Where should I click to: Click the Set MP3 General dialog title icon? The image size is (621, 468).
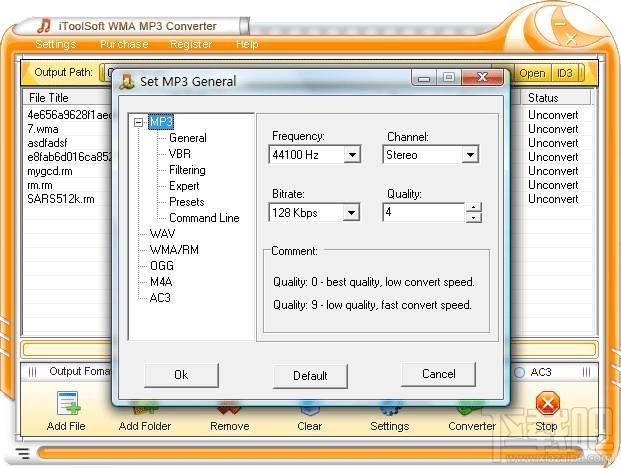[x=127, y=81]
